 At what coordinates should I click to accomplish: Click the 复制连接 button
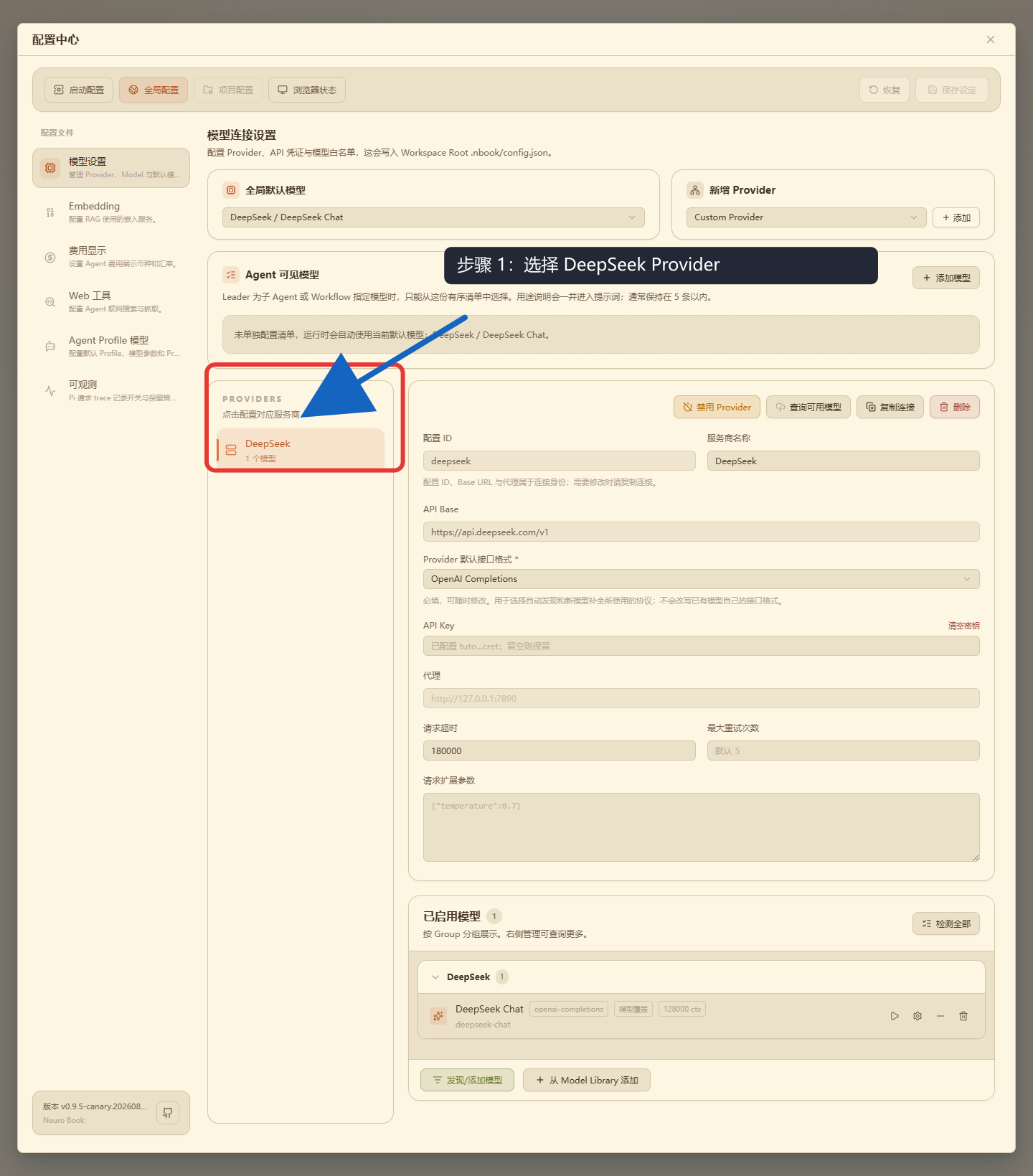tap(890, 407)
